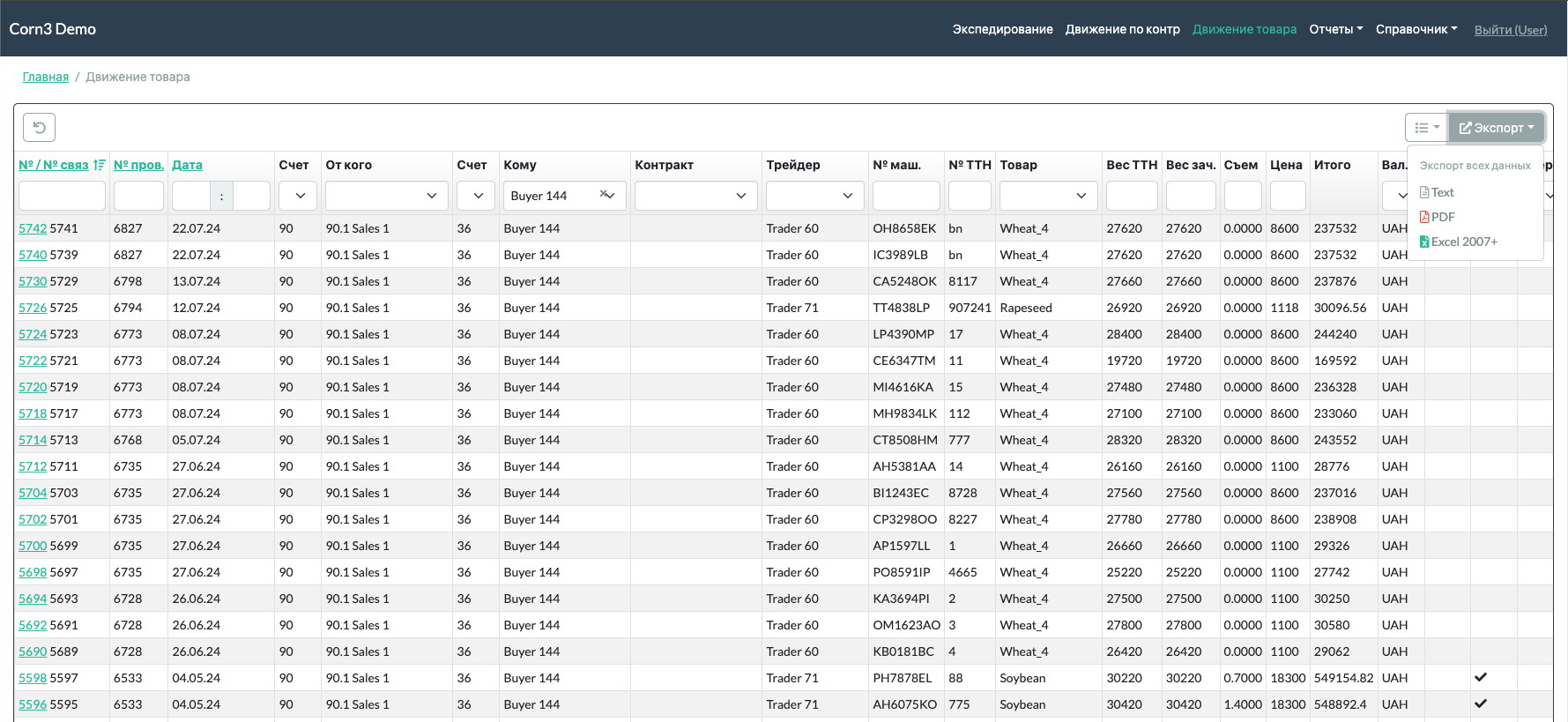1568x722 pixels.
Task: Go to Экспедирование page
Action: pos(1002,29)
